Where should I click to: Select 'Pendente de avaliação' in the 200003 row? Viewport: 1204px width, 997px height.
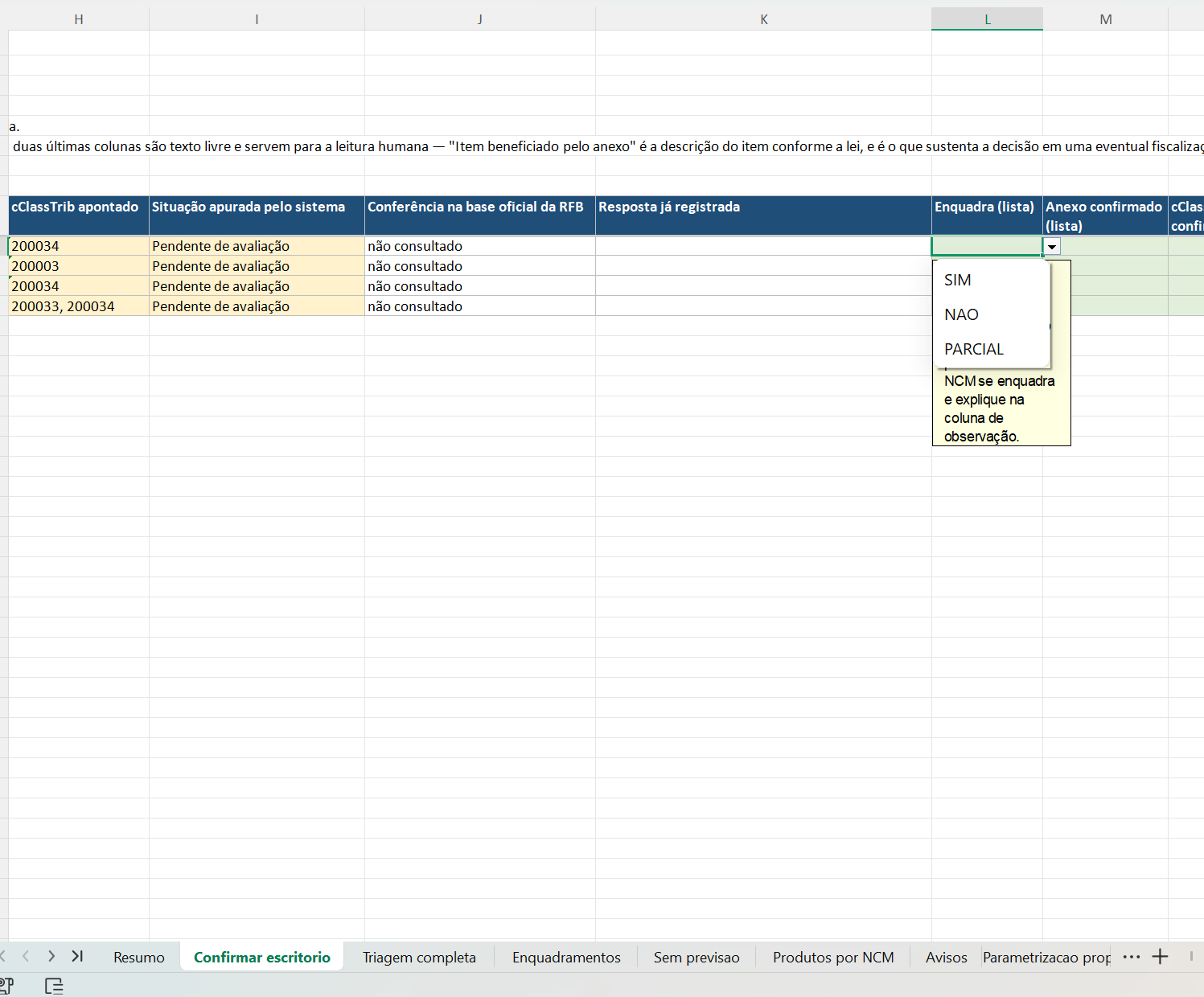[x=257, y=266]
